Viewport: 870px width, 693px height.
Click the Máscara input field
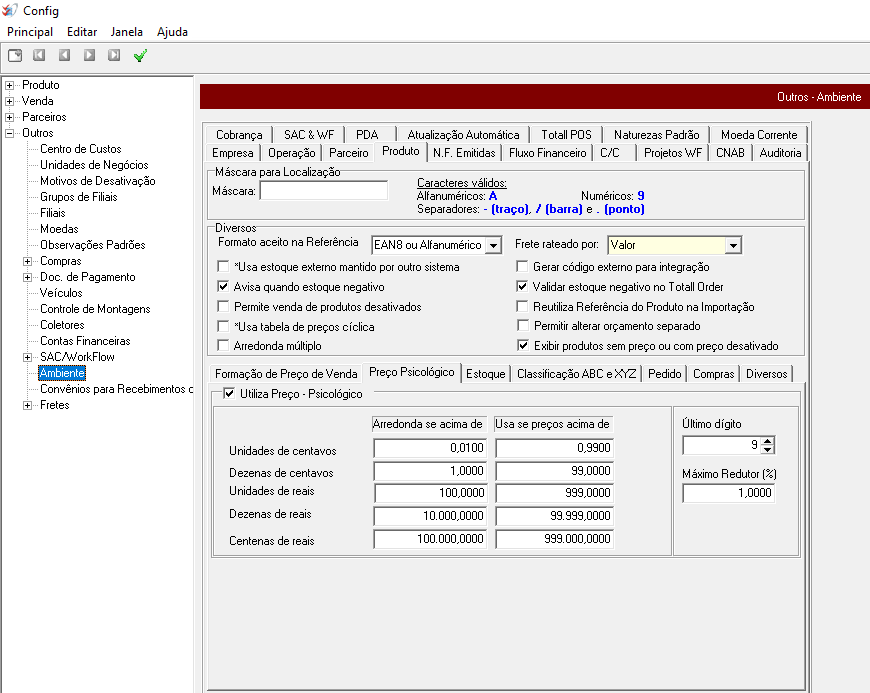tap(323, 190)
